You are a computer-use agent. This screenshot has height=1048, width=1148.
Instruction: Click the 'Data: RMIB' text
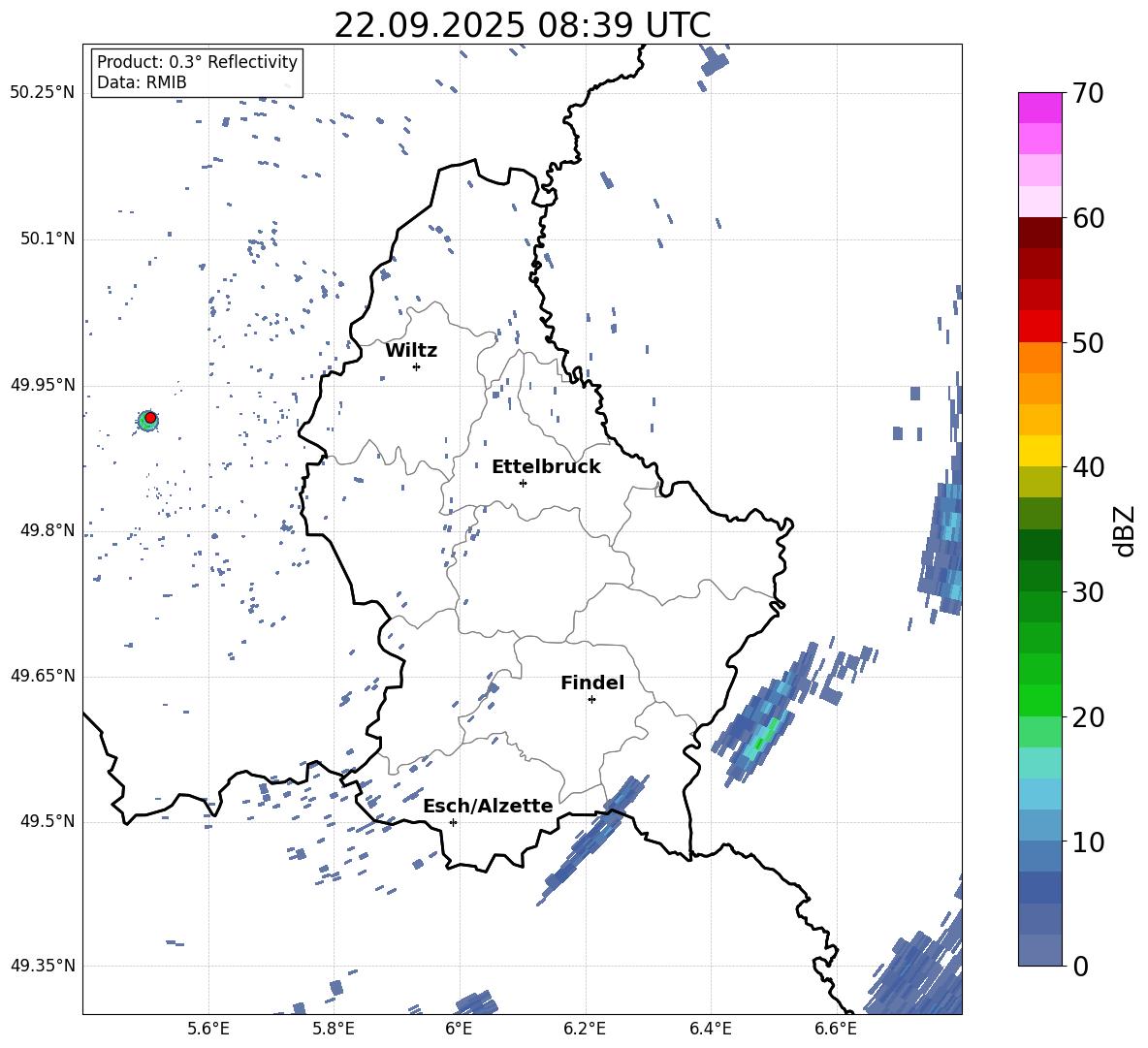pos(142,82)
